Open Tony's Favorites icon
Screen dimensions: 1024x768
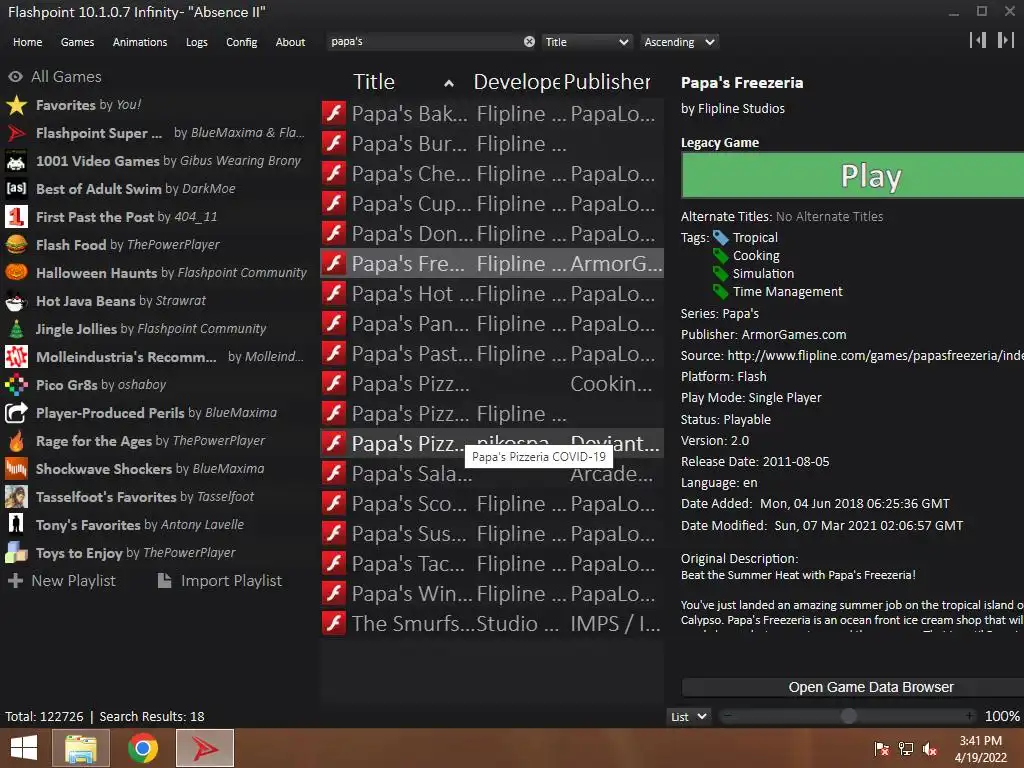[16, 525]
